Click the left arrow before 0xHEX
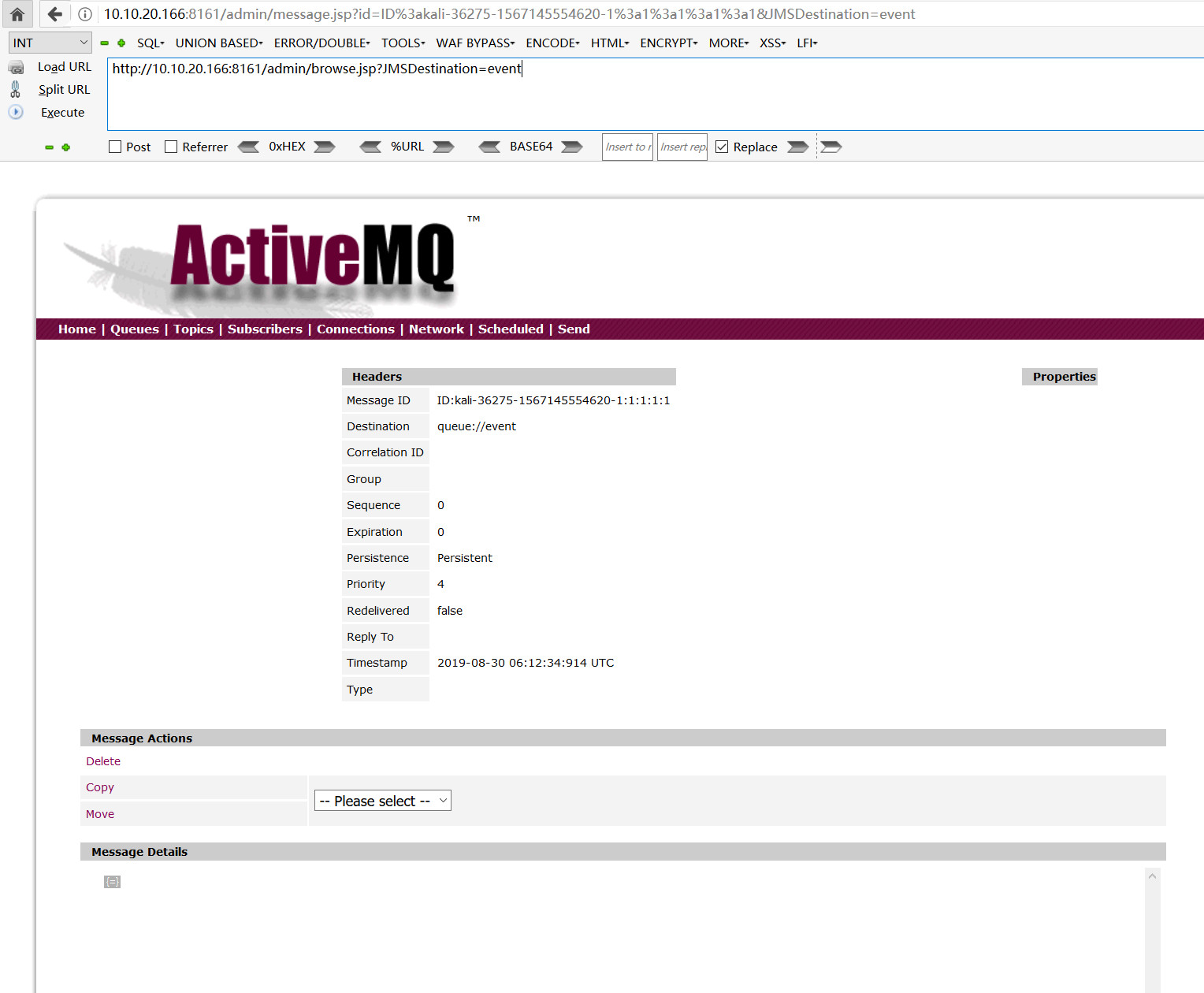The height and width of the screenshot is (993, 1204). [x=248, y=147]
